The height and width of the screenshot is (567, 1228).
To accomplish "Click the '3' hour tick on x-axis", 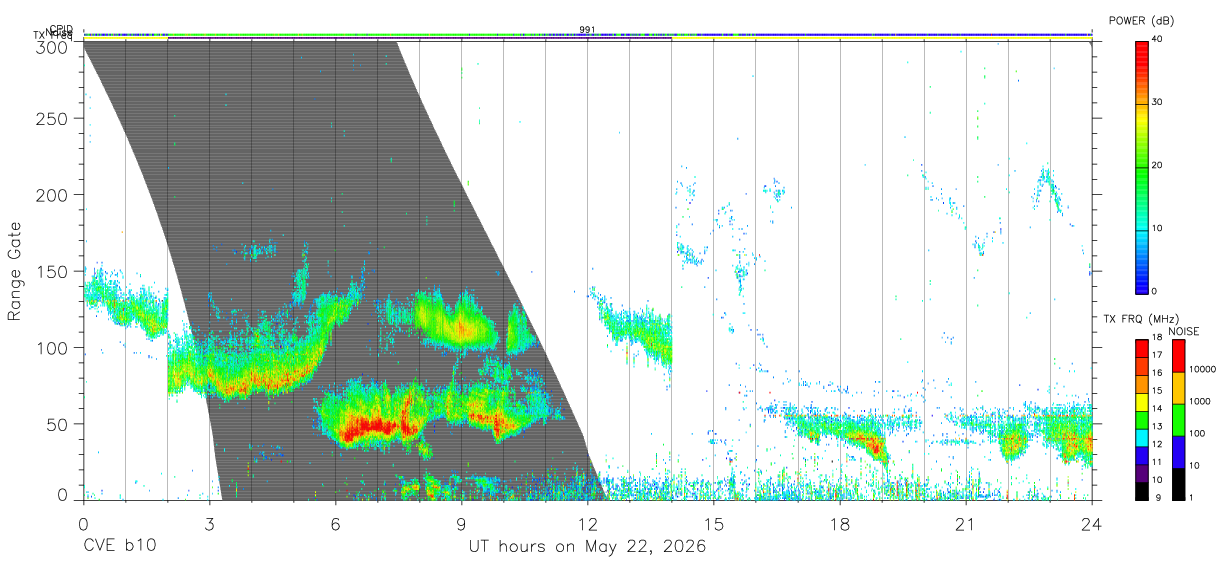I will tap(209, 525).
